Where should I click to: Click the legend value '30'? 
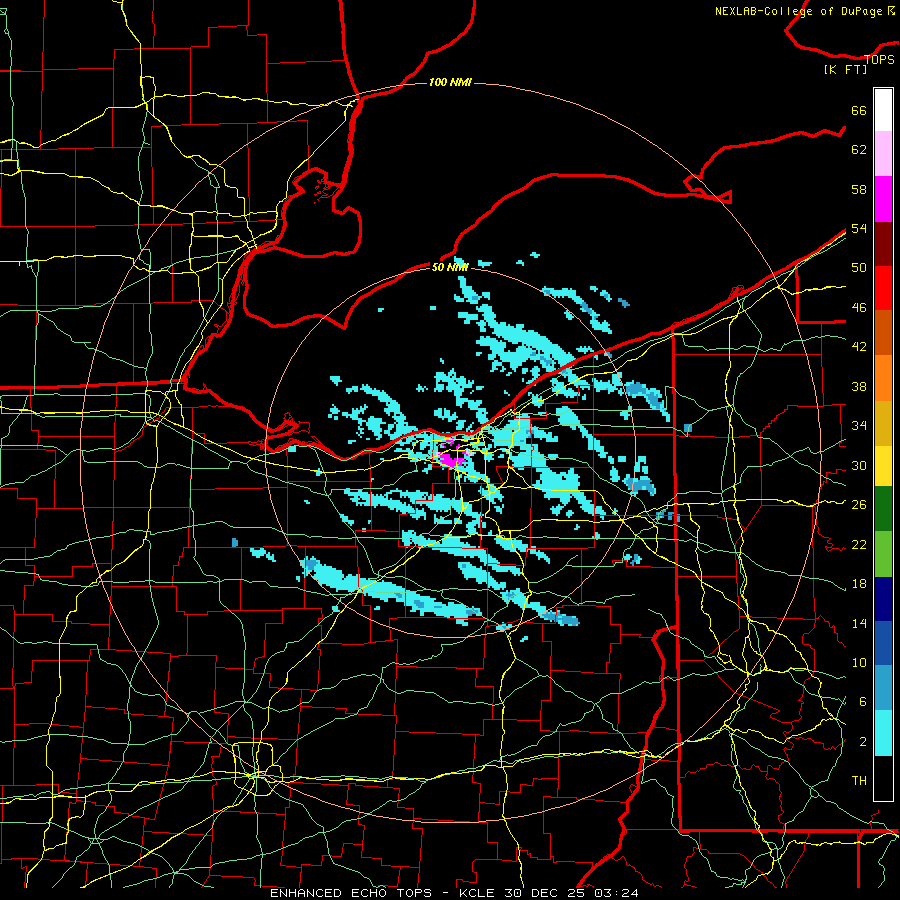coord(859,465)
